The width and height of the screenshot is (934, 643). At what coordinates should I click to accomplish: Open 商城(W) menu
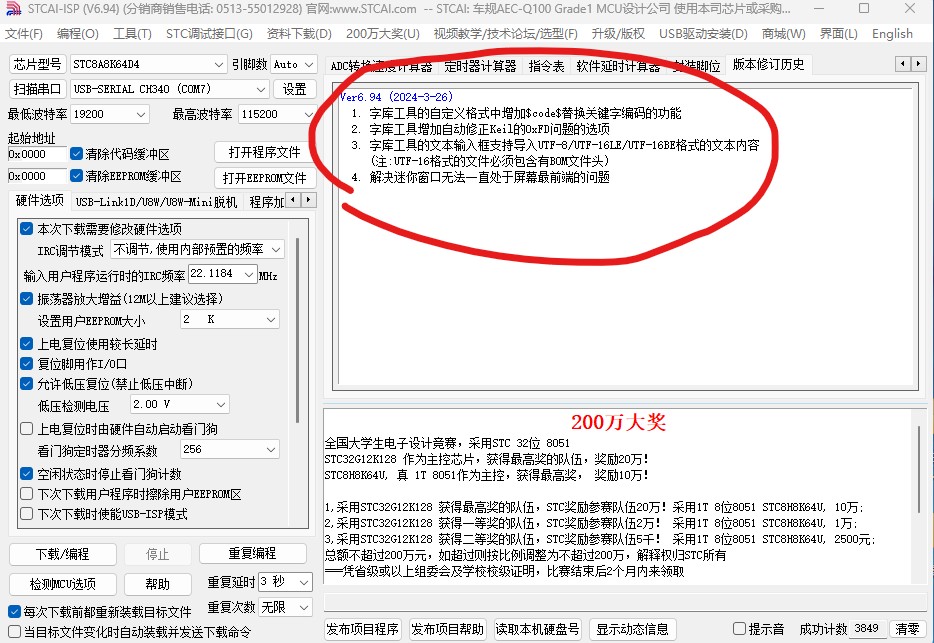[x=784, y=34]
